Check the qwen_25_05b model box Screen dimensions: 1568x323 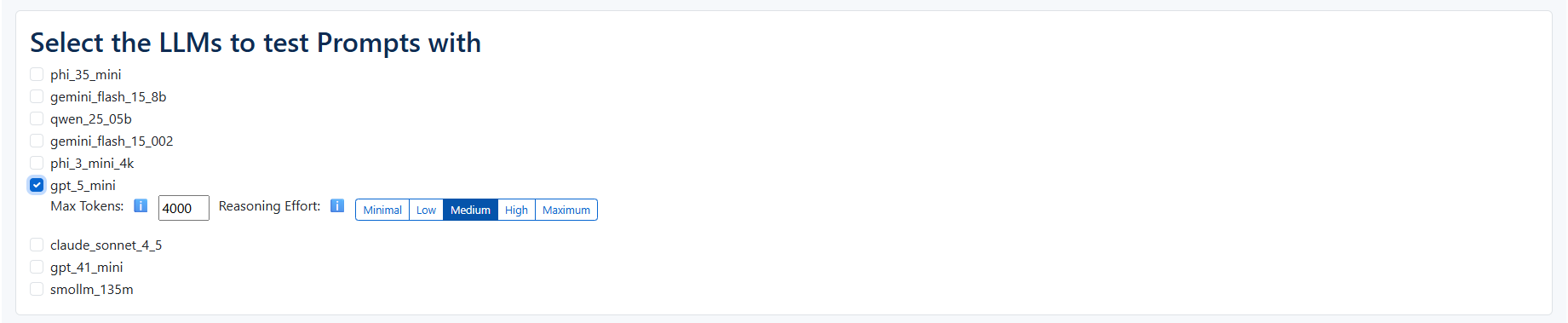click(x=37, y=118)
